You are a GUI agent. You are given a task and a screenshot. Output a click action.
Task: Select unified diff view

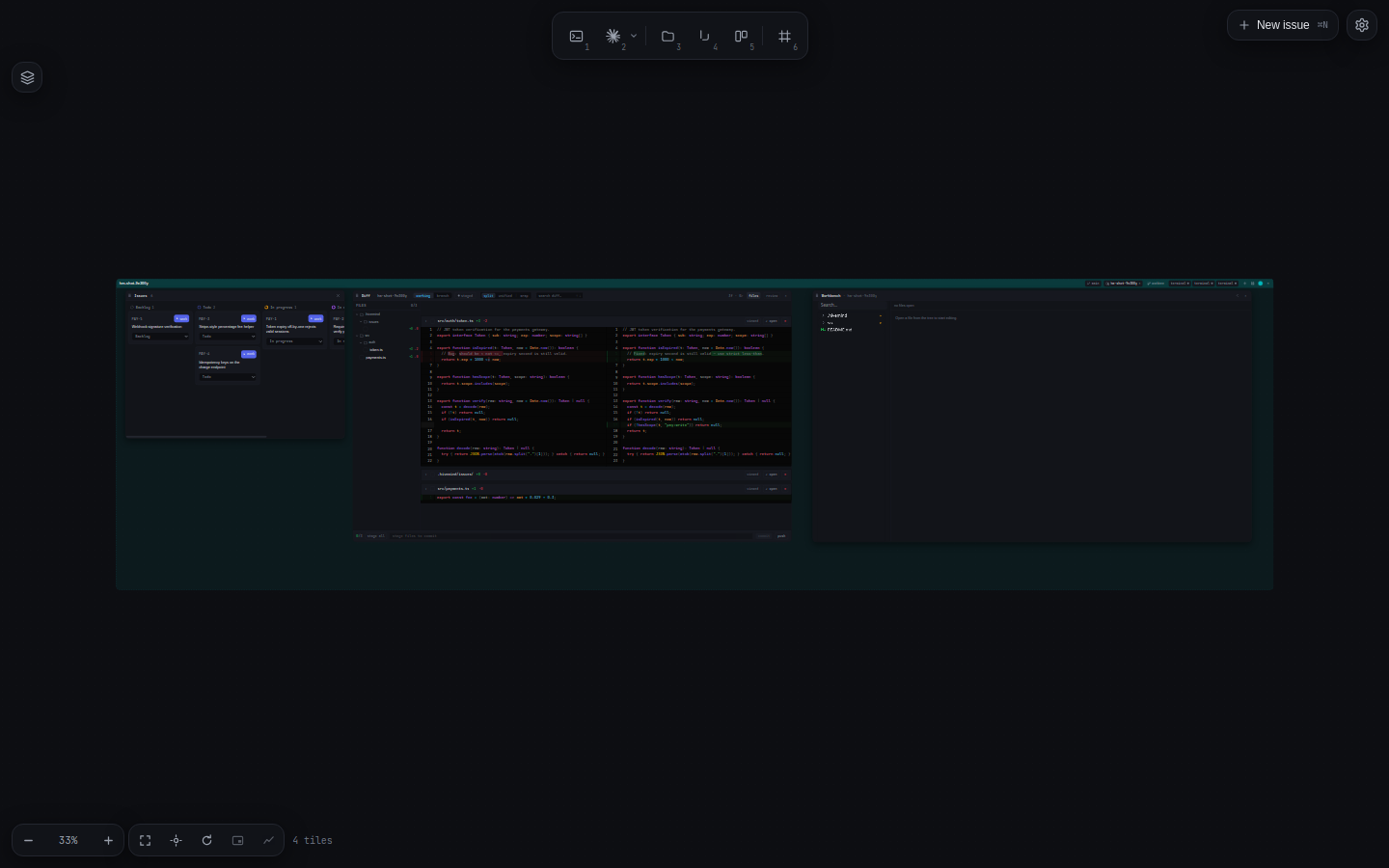pyautogui.click(x=505, y=295)
